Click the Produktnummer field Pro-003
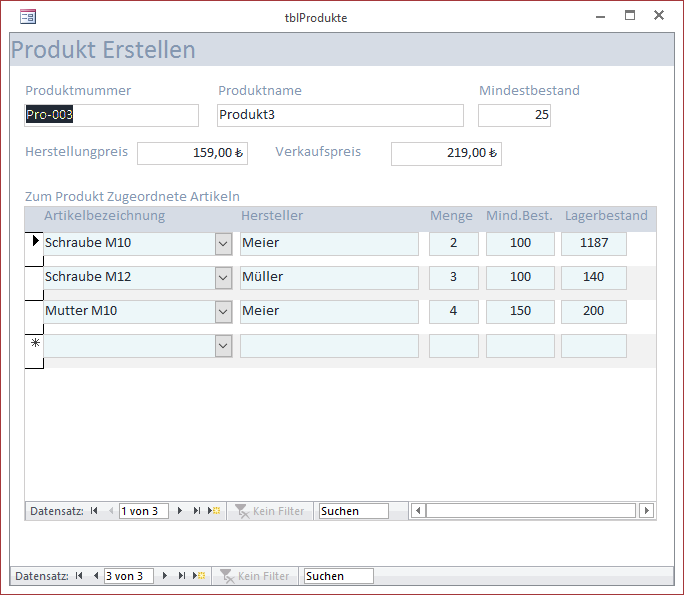Screen dimensions: 684x595 tap(111, 115)
